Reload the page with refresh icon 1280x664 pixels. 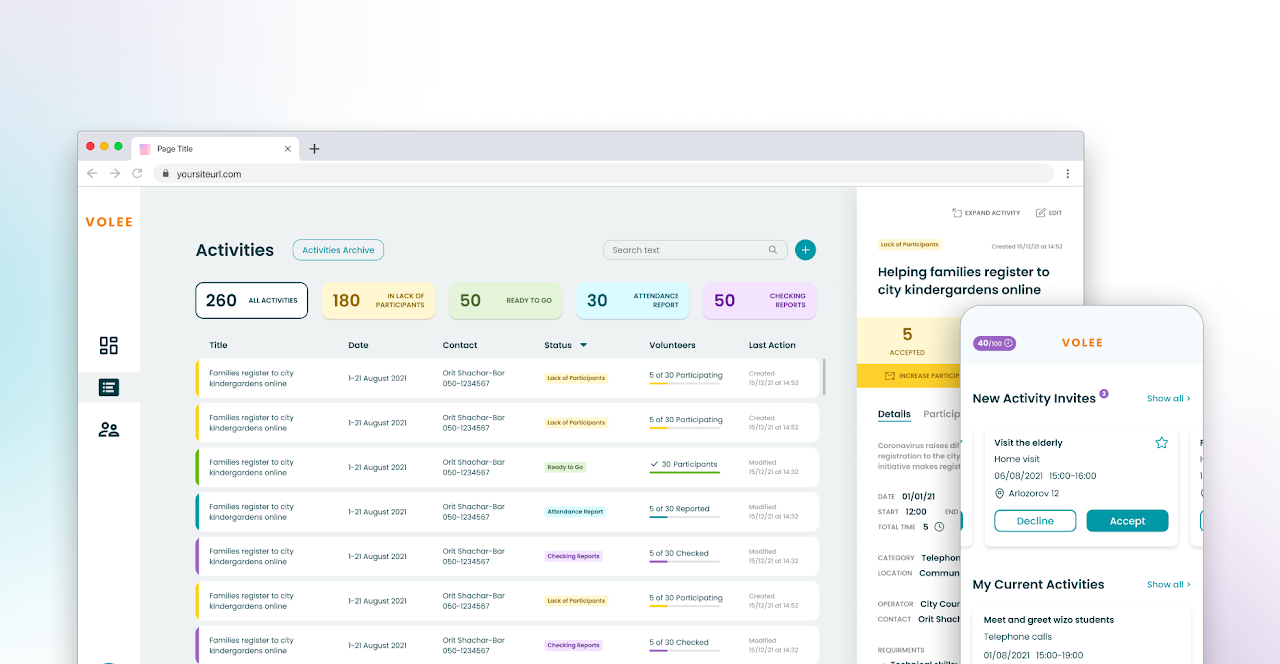click(137, 173)
